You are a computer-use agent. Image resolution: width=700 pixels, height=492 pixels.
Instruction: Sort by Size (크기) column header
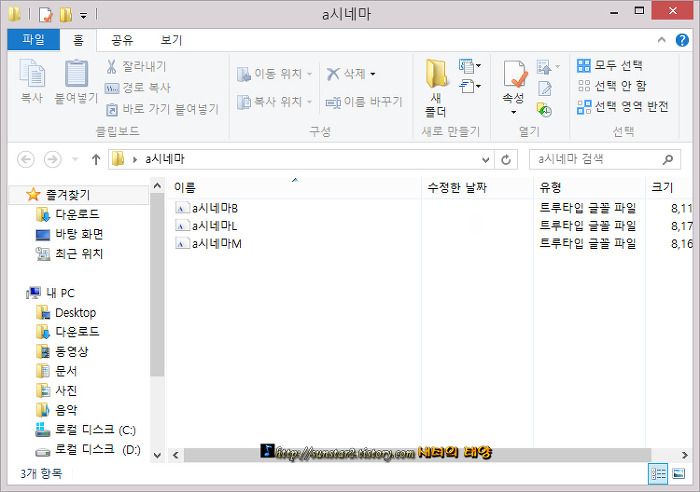click(670, 188)
